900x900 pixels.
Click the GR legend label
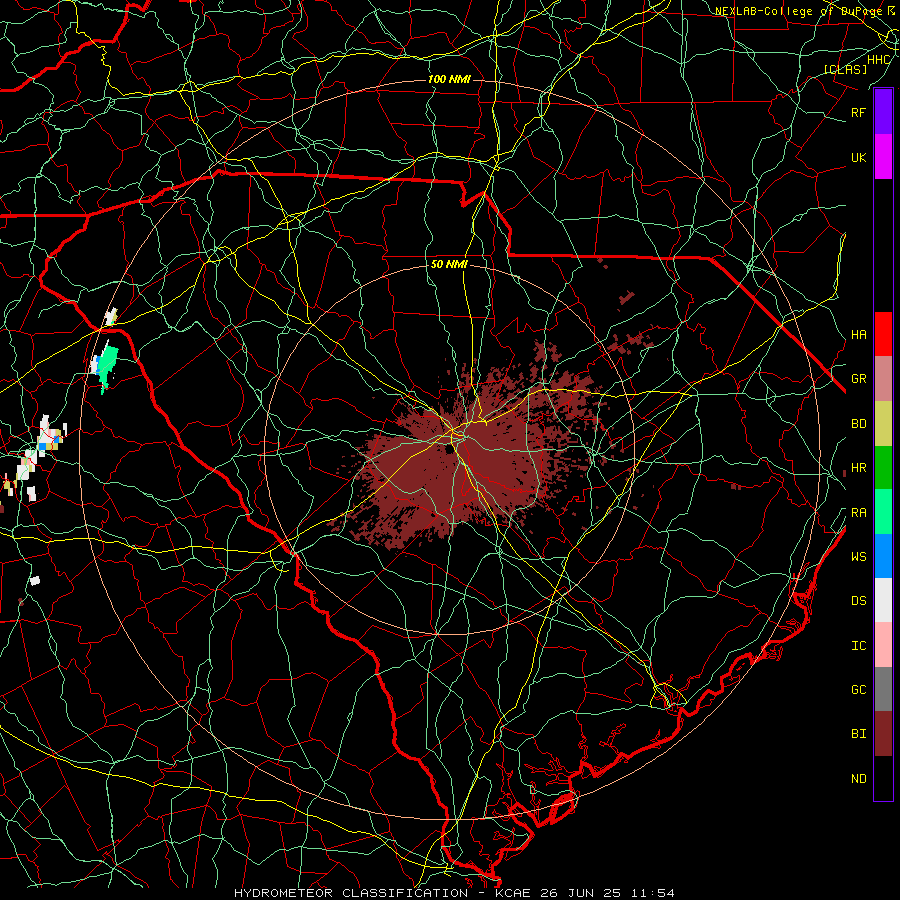[858, 379]
